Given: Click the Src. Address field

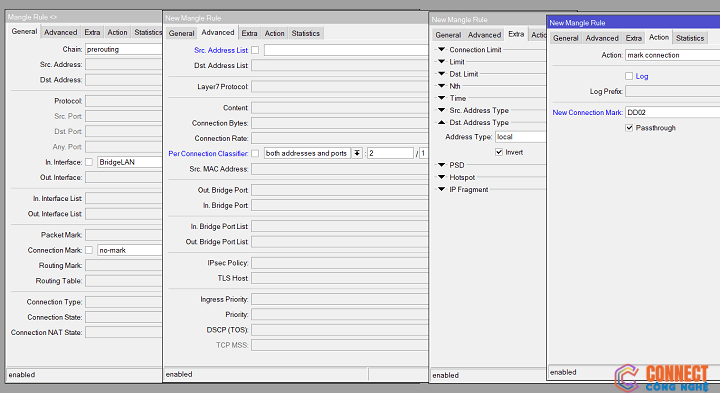Looking at the screenshot, I should 124,64.
